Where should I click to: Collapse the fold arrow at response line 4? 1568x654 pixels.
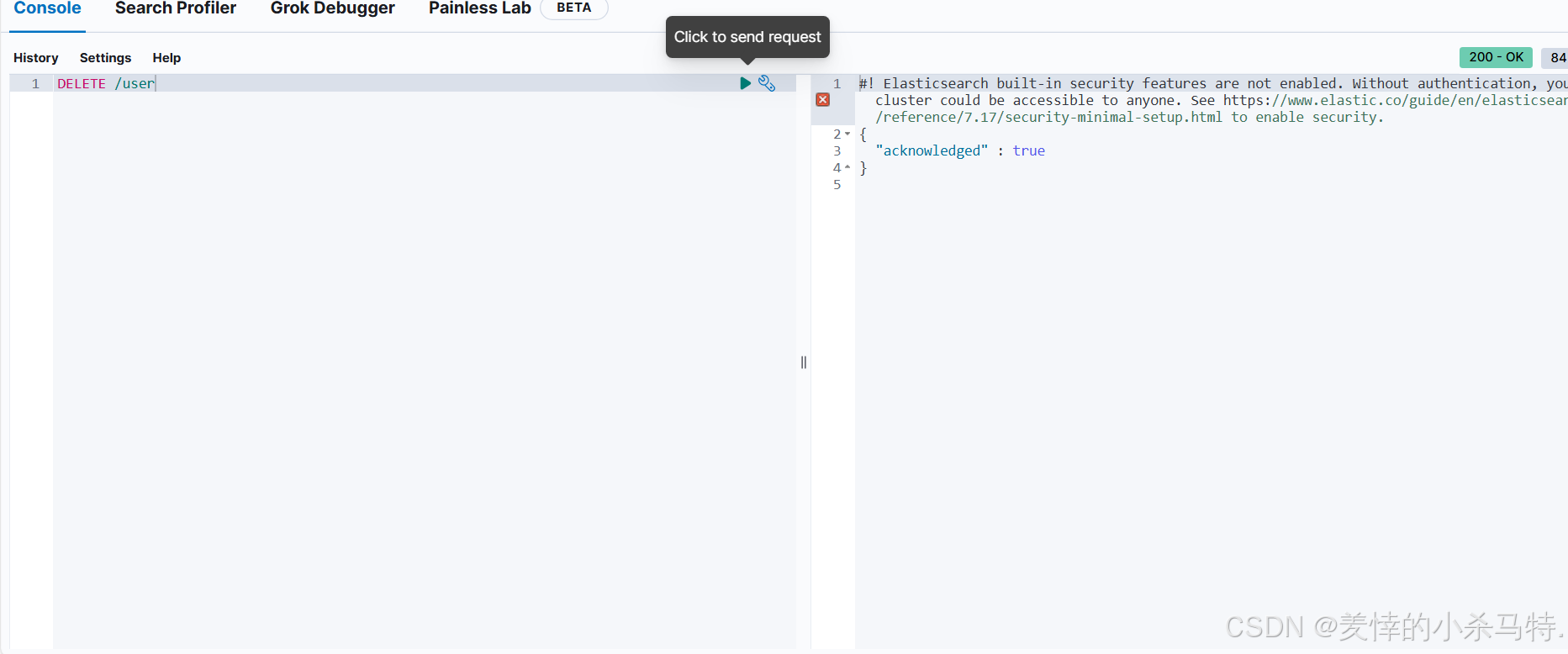(847, 167)
